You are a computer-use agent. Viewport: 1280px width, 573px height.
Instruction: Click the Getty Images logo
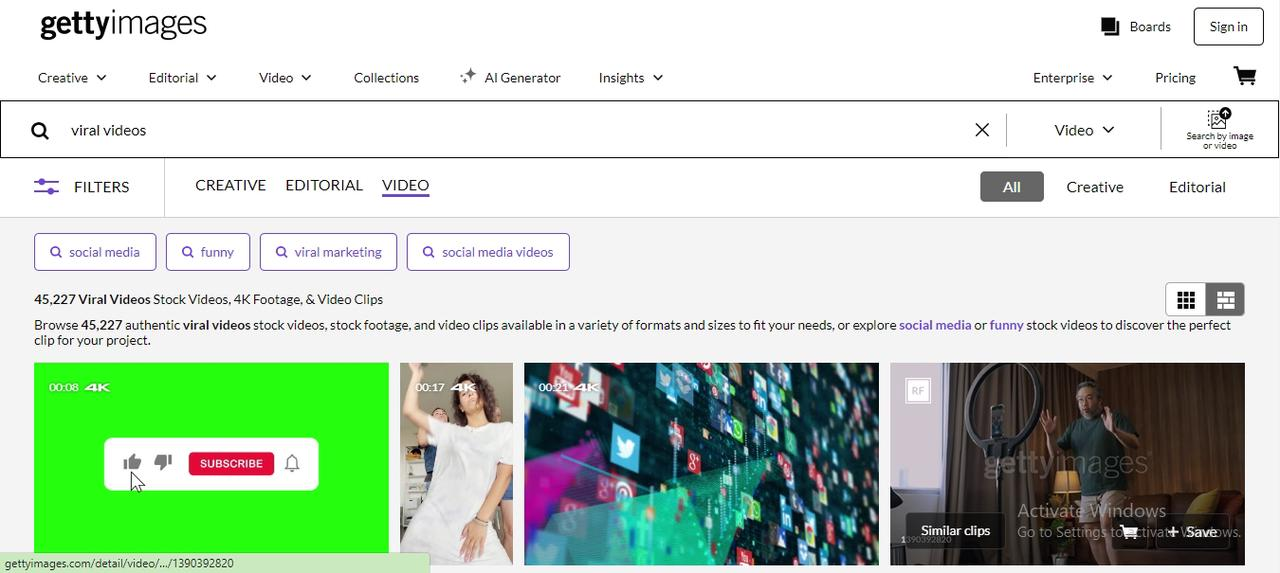coord(123,26)
